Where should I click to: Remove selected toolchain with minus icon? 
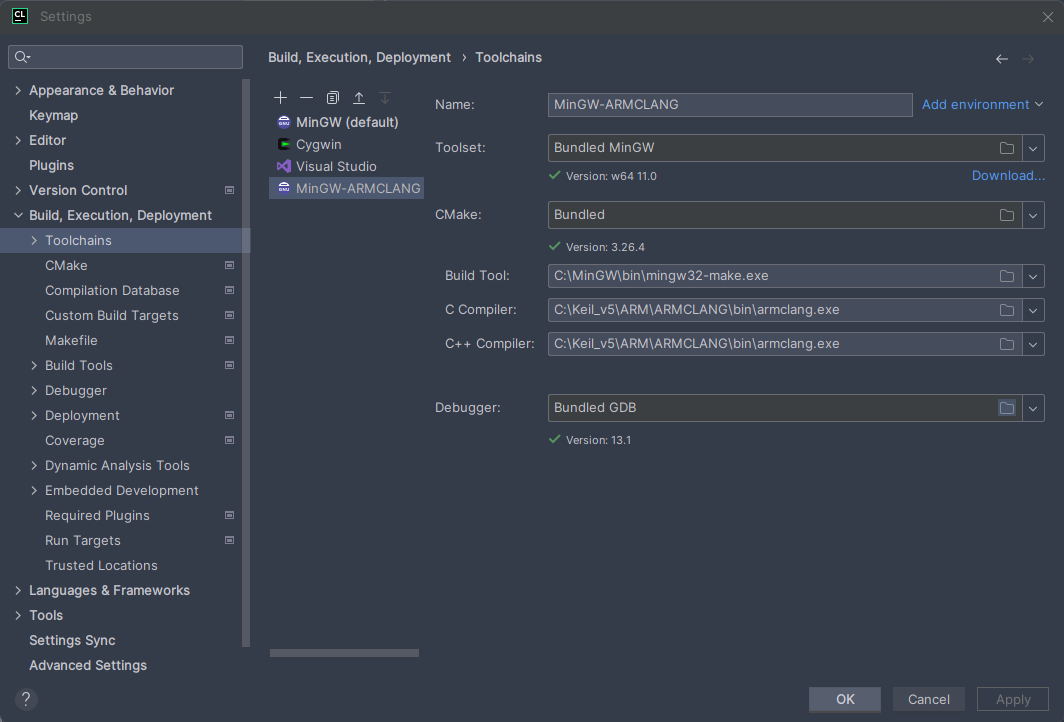(x=306, y=98)
